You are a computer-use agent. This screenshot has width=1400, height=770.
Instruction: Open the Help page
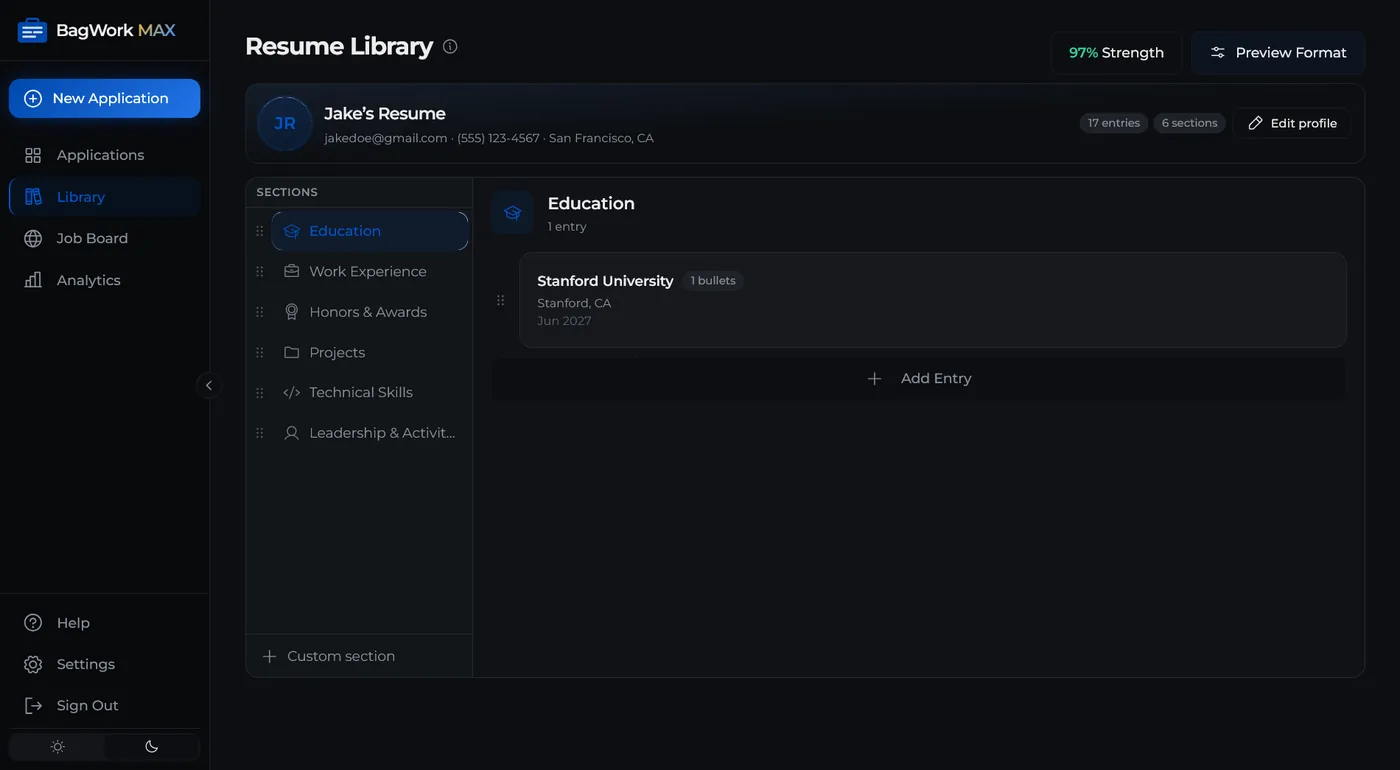coord(104,623)
